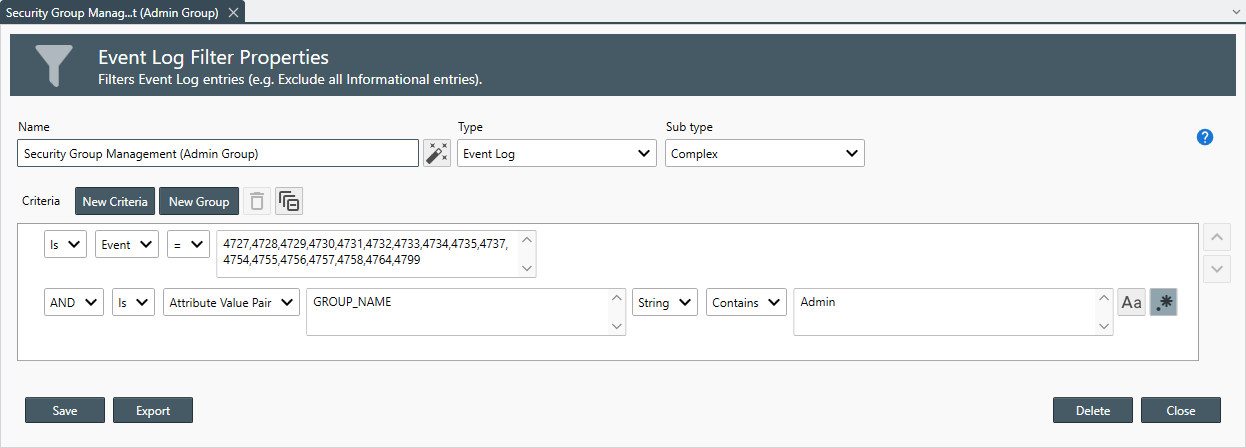Click the magic wand icon beside Name
This screenshot has height=448, width=1246.
tap(437, 153)
